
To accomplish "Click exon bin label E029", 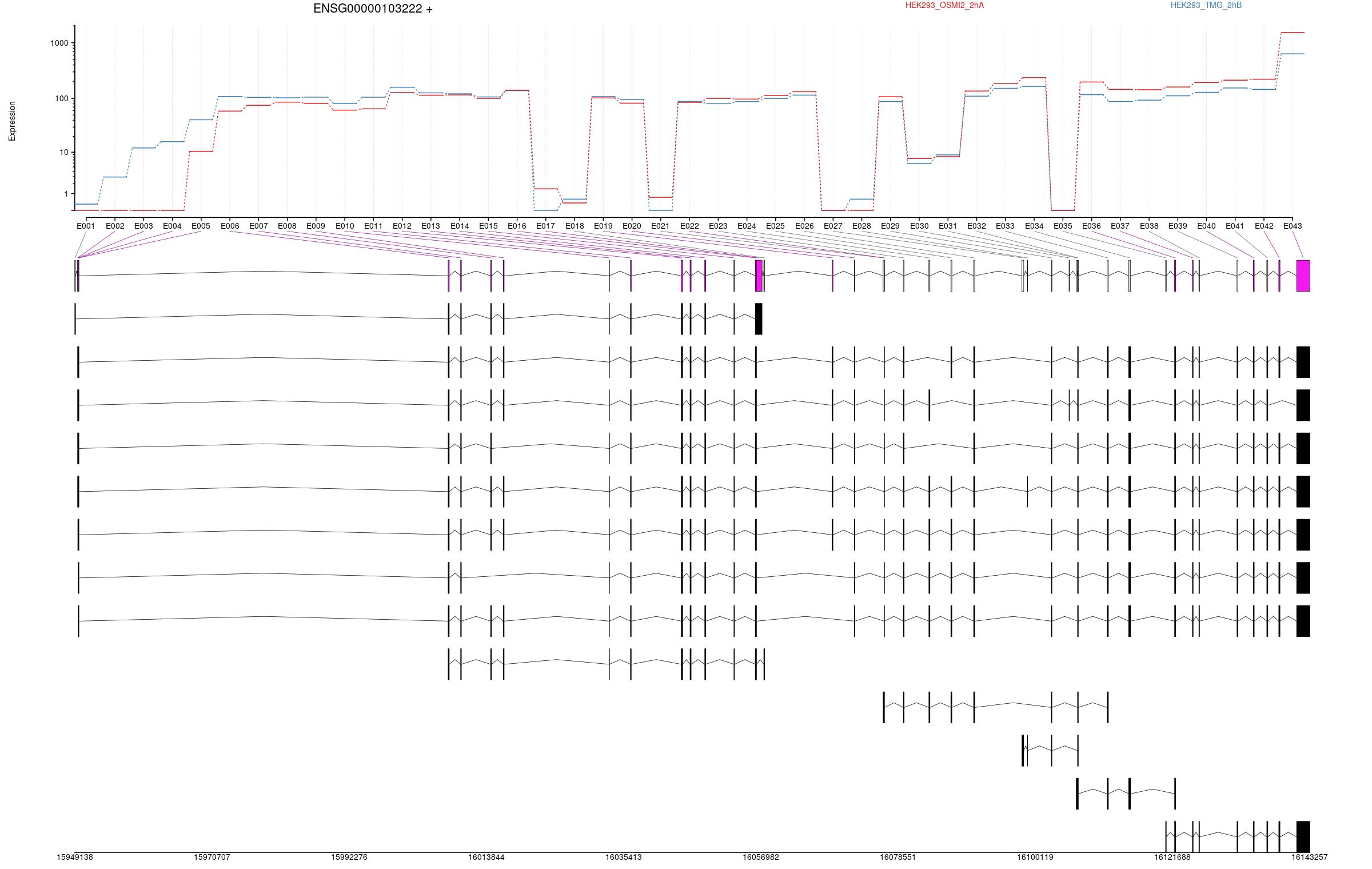I will (x=890, y=226).
